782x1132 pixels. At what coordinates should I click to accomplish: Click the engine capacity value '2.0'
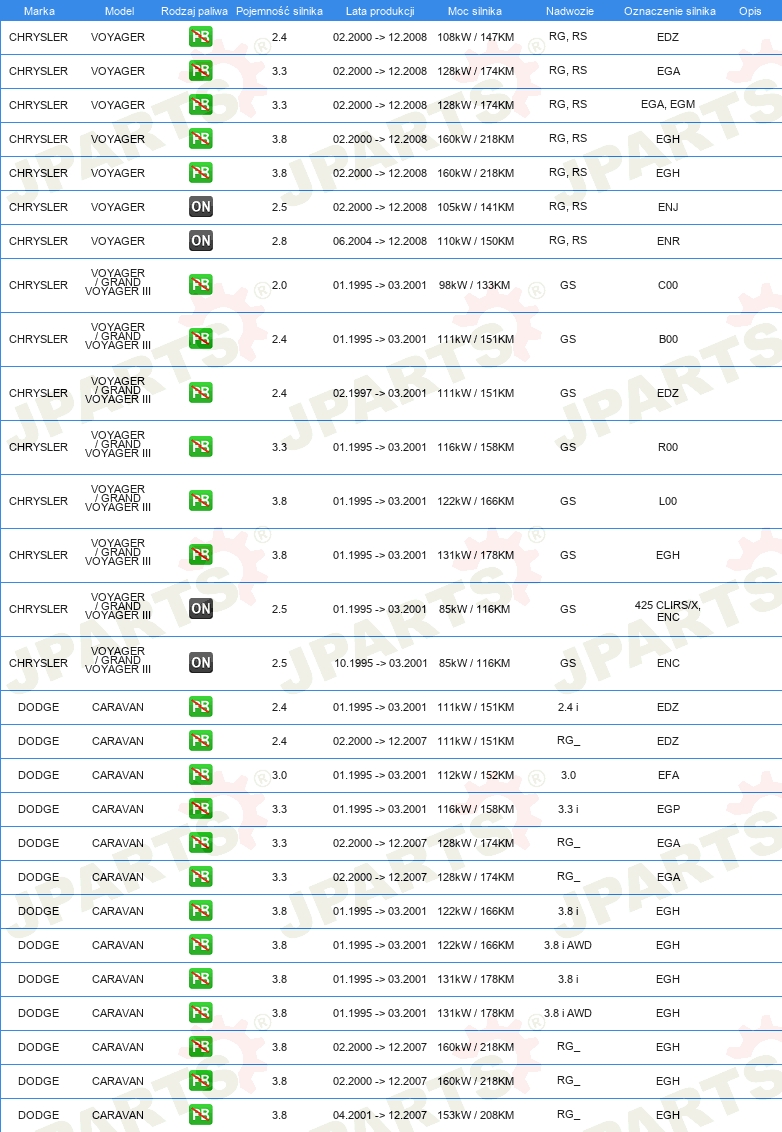click(279, 285)
